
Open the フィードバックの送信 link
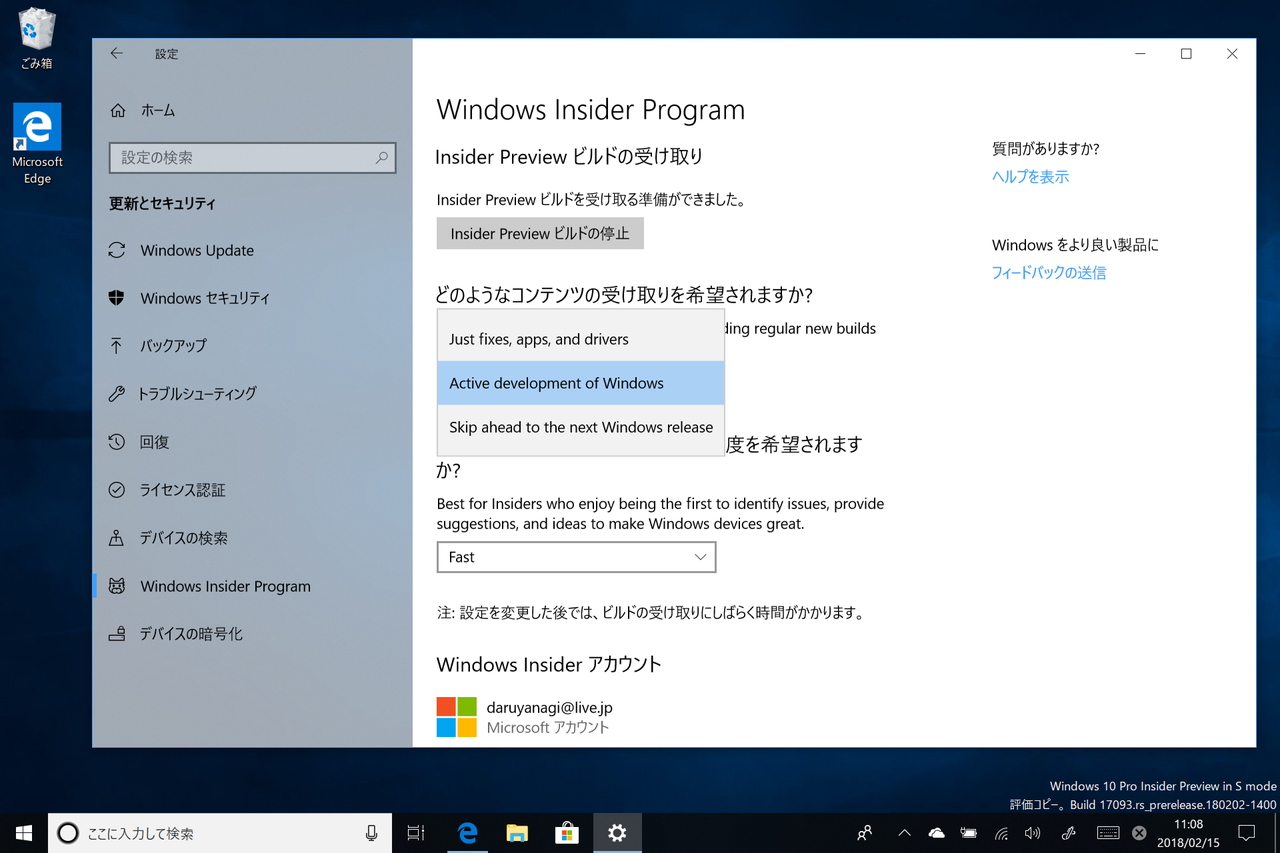1048,272
